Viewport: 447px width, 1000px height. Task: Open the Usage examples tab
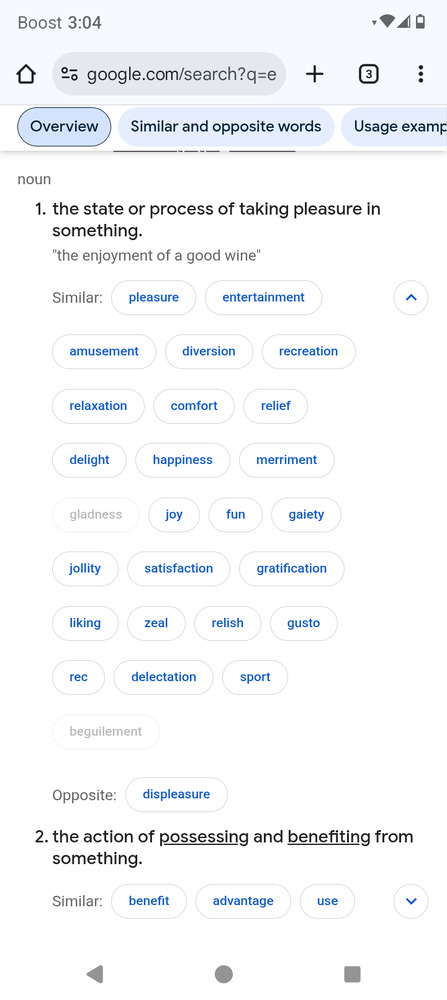coord(394,126)
